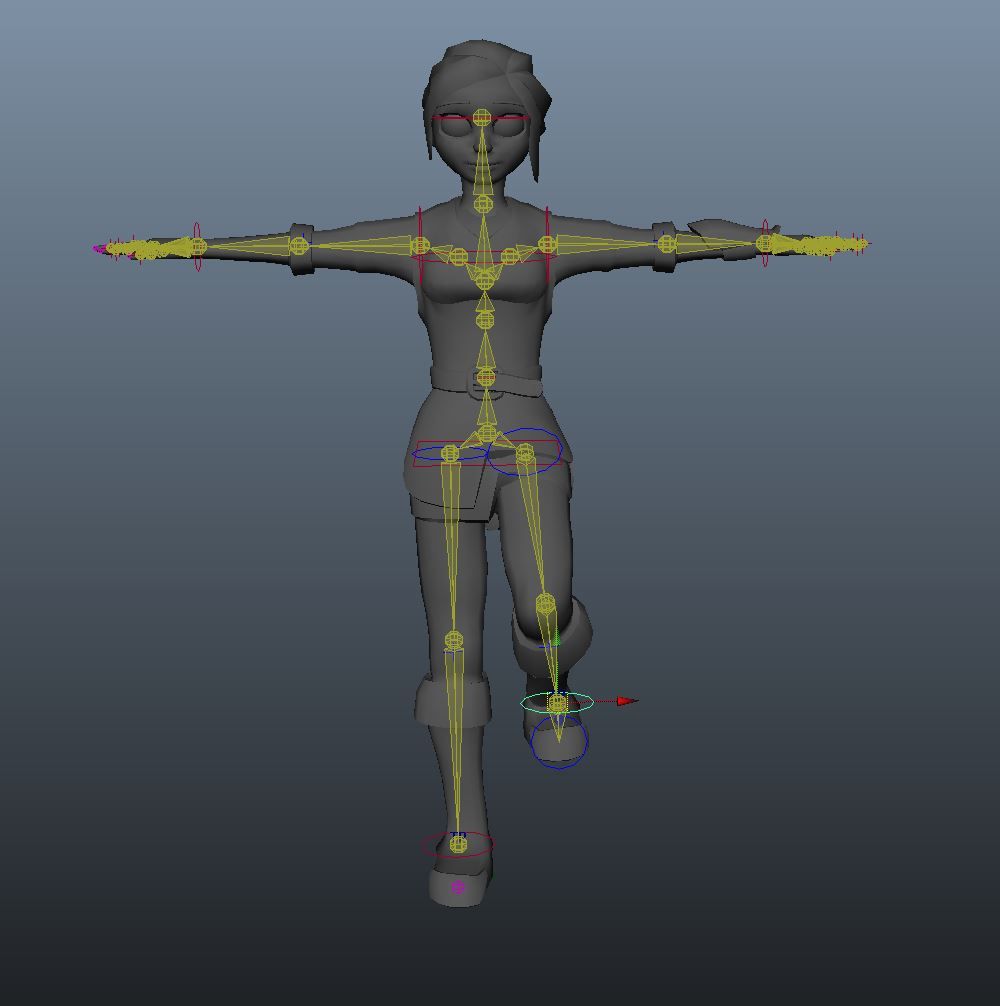Select the neck joint below the chin
Image resolution: width=1000 pixels, height=1006 pixels.
point(483,204)
